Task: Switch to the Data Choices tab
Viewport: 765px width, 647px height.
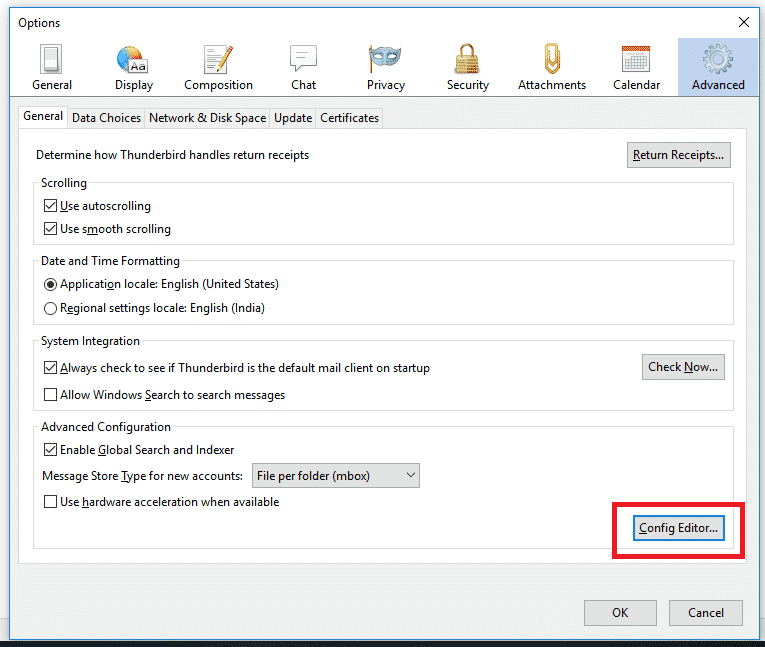Action: pyautogui.click(x=106, y=118)
